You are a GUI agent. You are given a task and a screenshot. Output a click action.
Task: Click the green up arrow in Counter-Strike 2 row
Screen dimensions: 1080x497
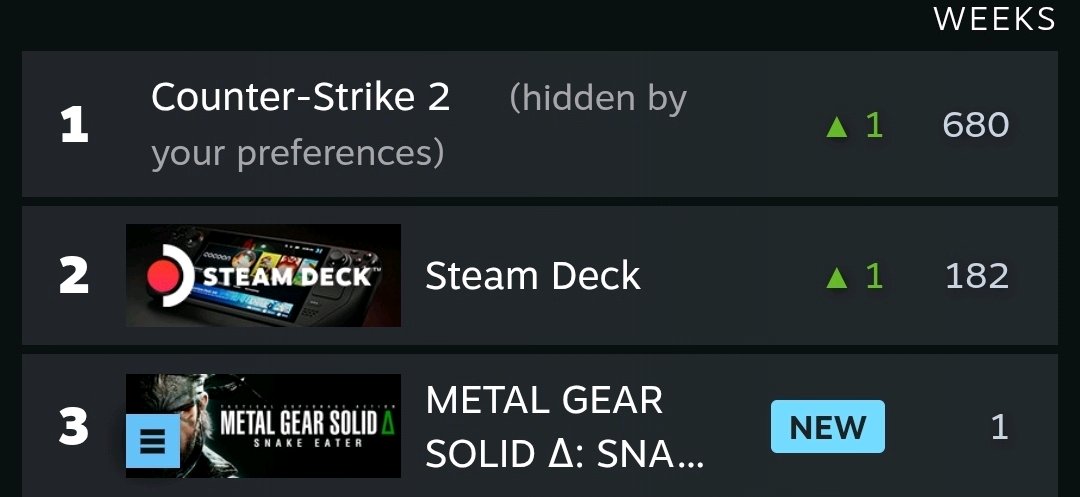pyautogui.click(x=837, y=126)
